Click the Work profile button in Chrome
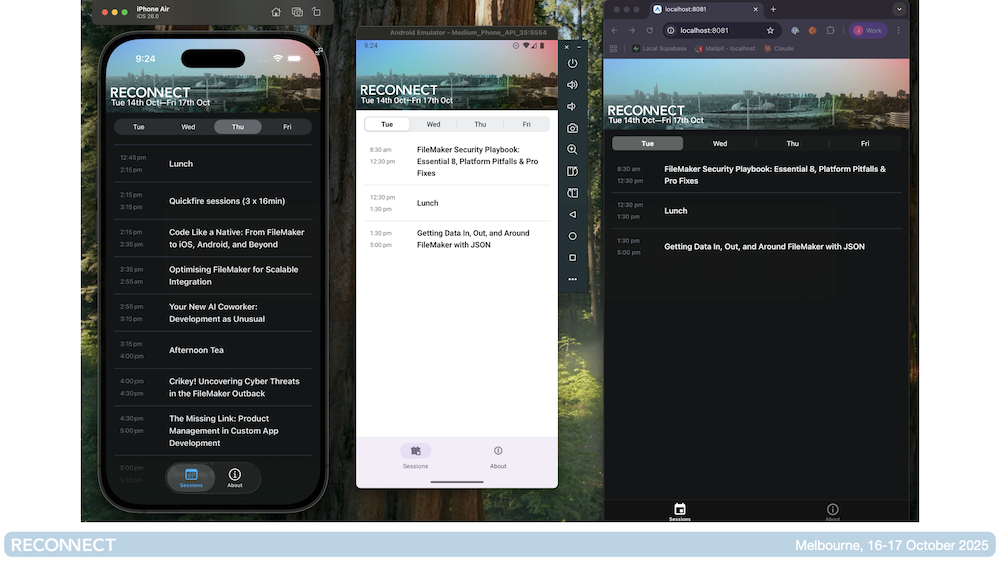The width and height of the screenshot is (1000, 563). (x=868, y=31)
